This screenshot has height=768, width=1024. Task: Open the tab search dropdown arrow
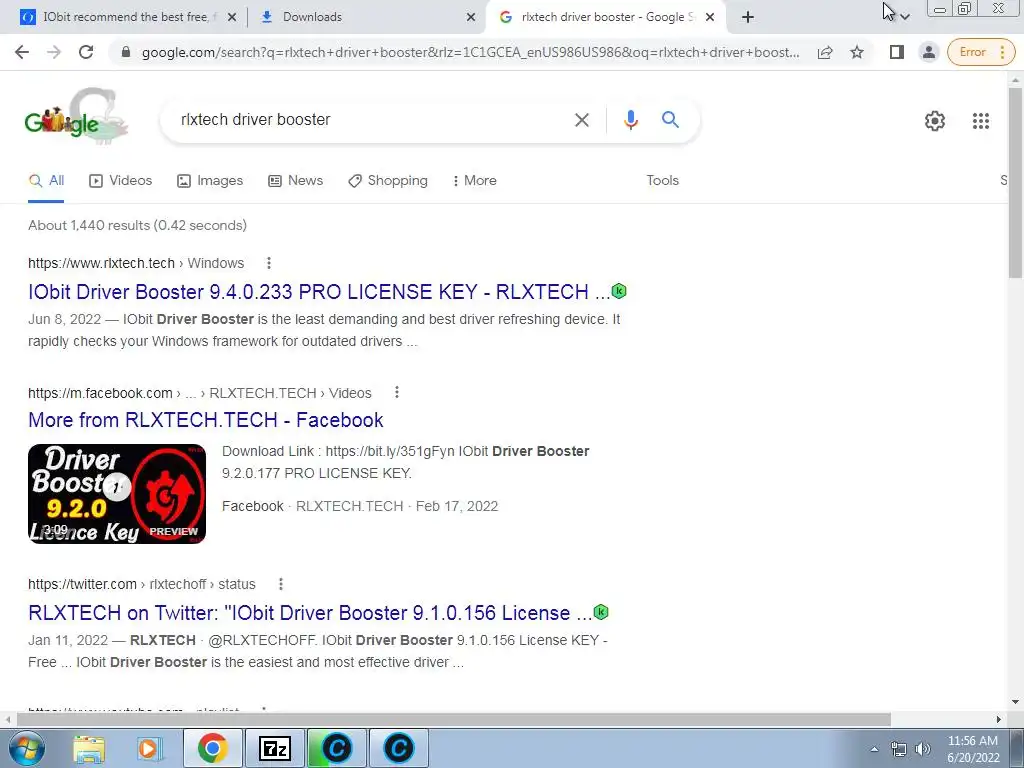point(904,17)
